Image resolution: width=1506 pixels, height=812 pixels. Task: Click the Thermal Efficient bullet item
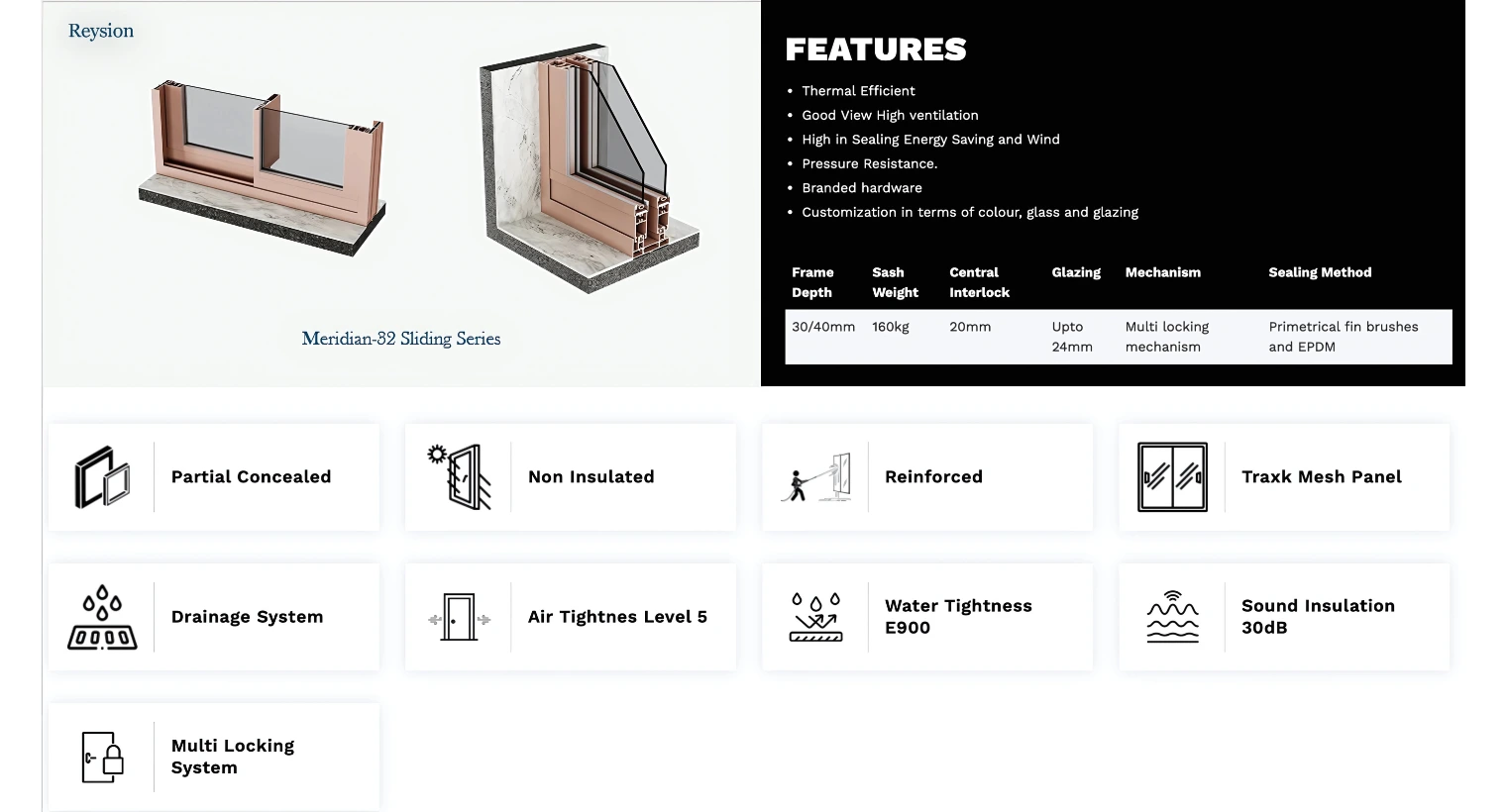pos(858,91)
